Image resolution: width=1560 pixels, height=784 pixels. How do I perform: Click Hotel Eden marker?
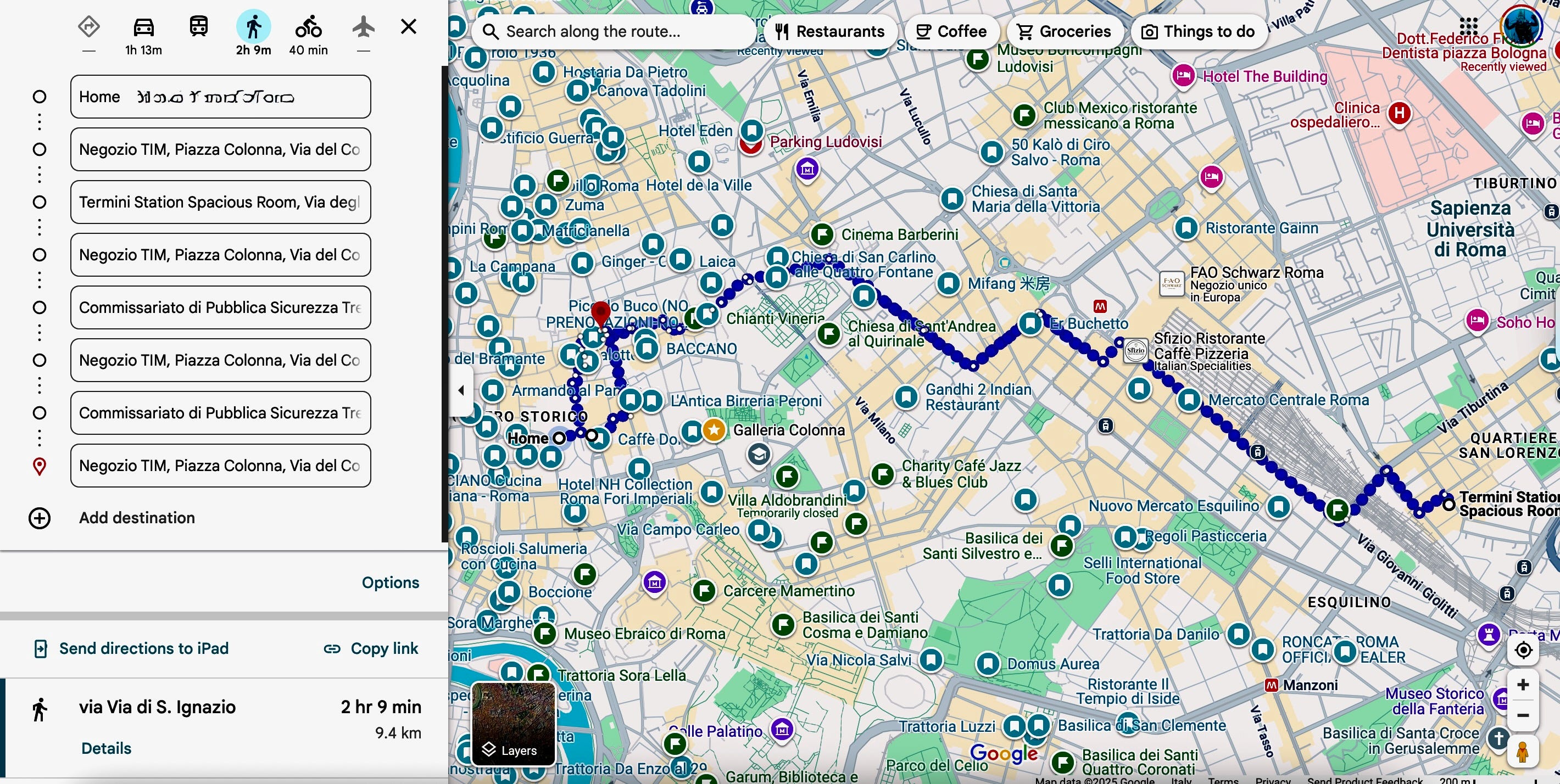click(x=751, y=130)
